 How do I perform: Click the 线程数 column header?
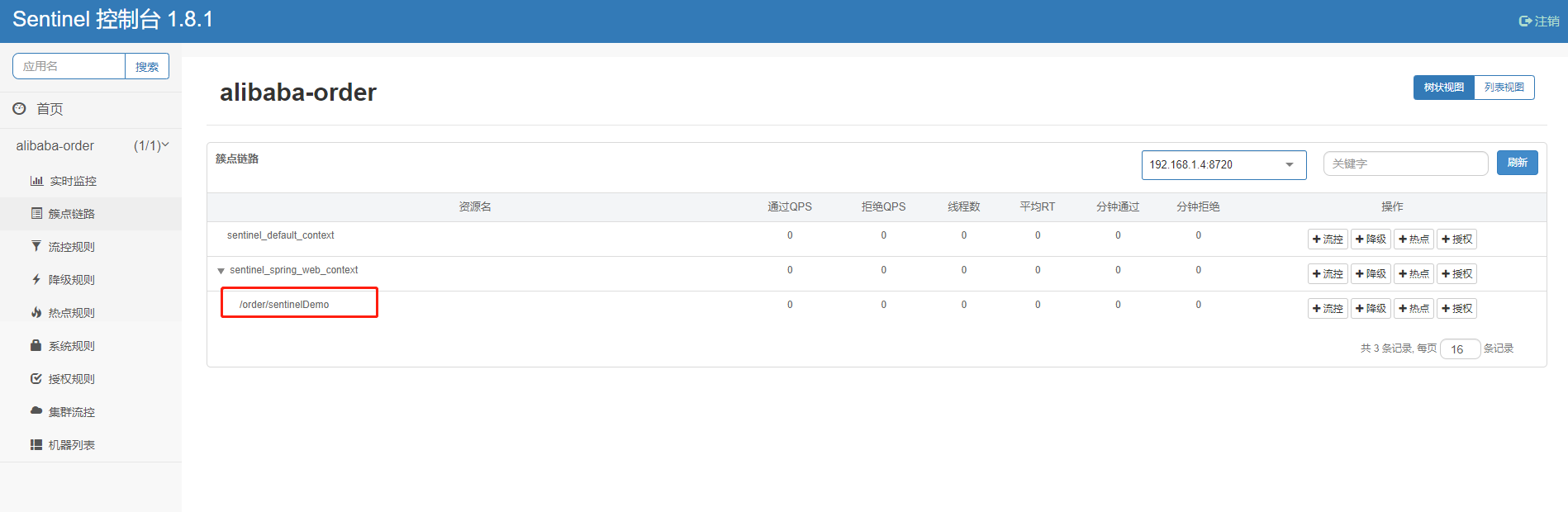[x=964, y=206]
